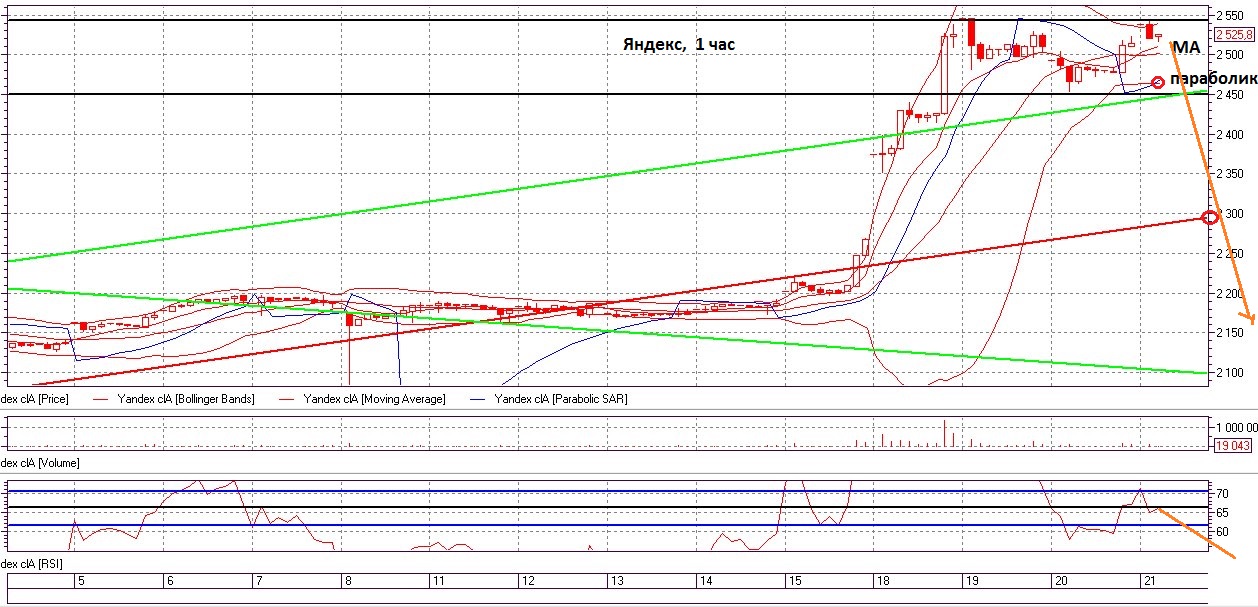Click date 11 on the time axis
Viewport: 1258px width, 607px height.
click(438, 581)
